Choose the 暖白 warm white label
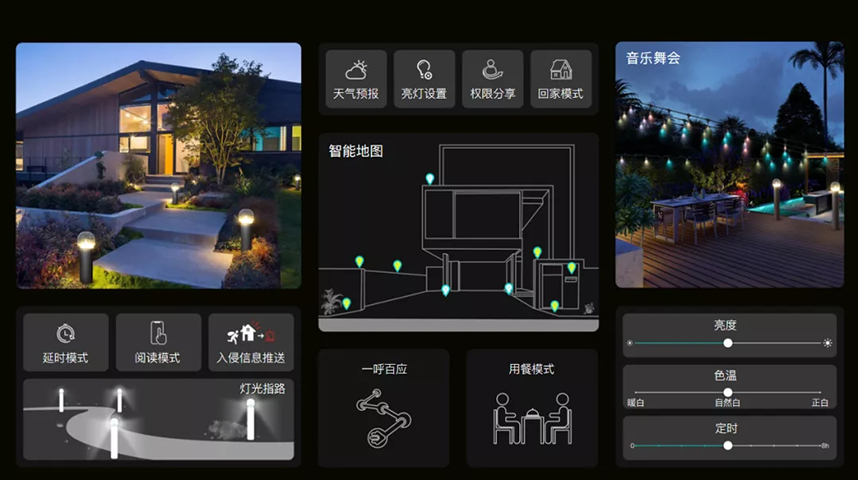Viewport: 858px width, 480px height. click(636, 403)
